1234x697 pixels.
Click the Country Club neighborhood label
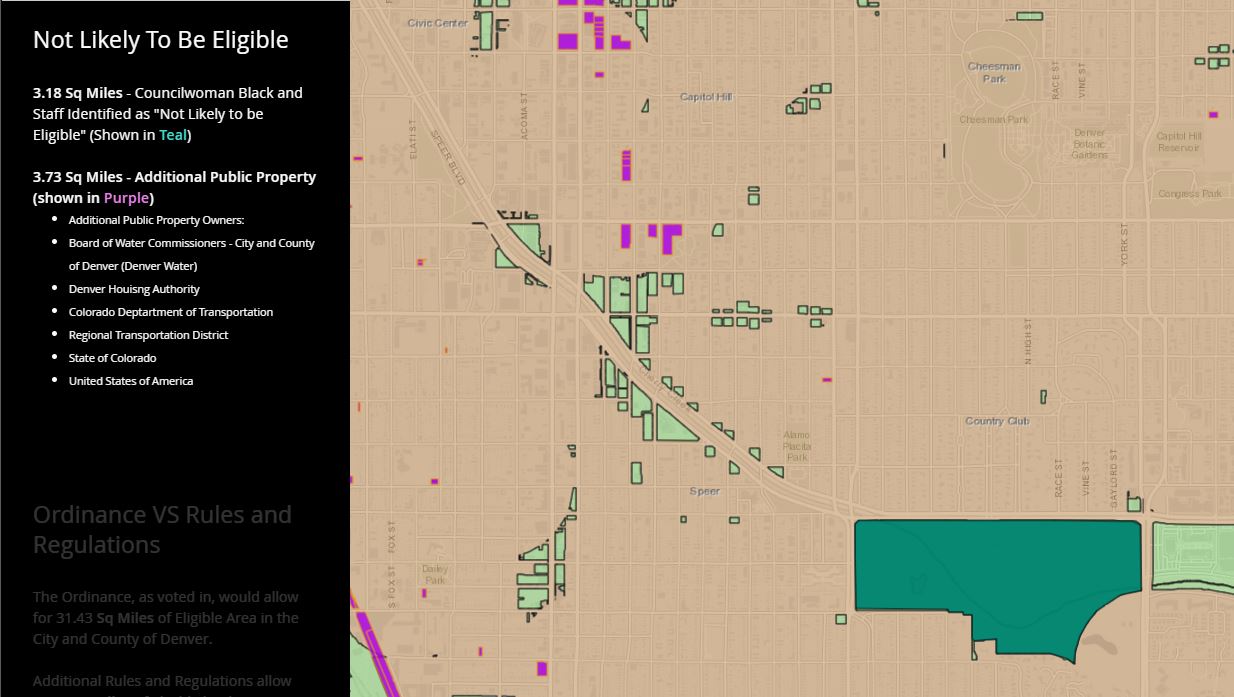[x=997, y=421]
